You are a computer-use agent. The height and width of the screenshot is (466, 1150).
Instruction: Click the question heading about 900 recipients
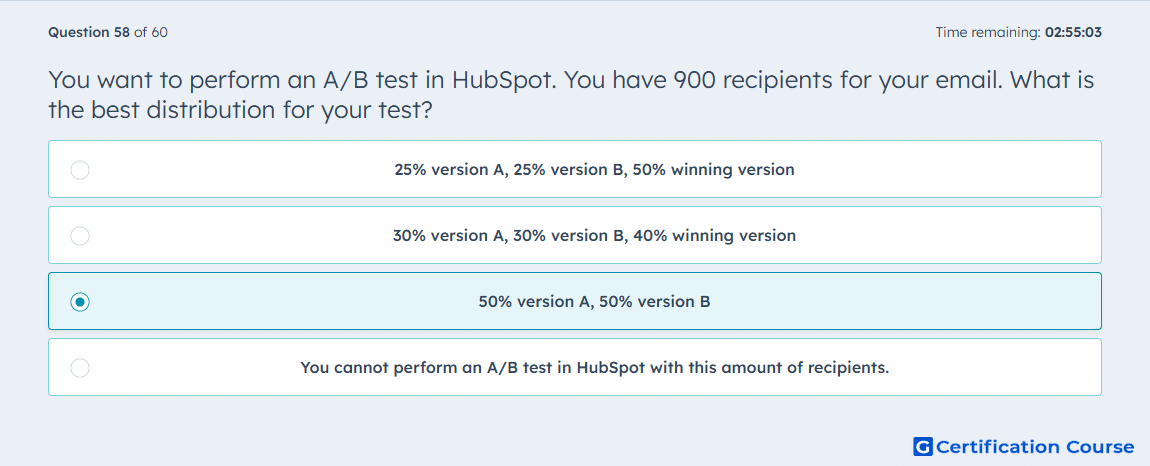571,95
